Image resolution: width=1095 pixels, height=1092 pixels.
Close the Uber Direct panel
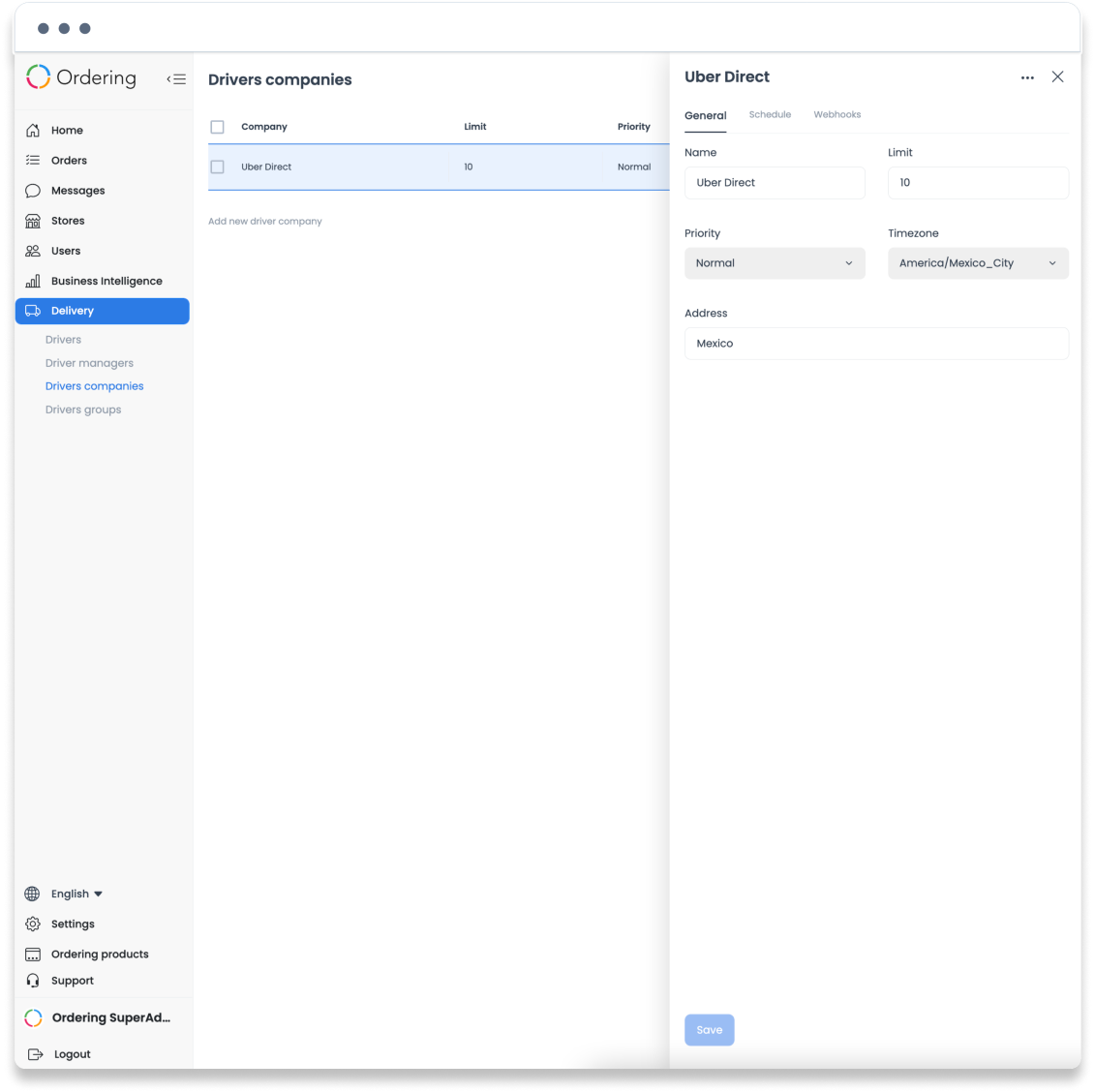[1057, 76]
